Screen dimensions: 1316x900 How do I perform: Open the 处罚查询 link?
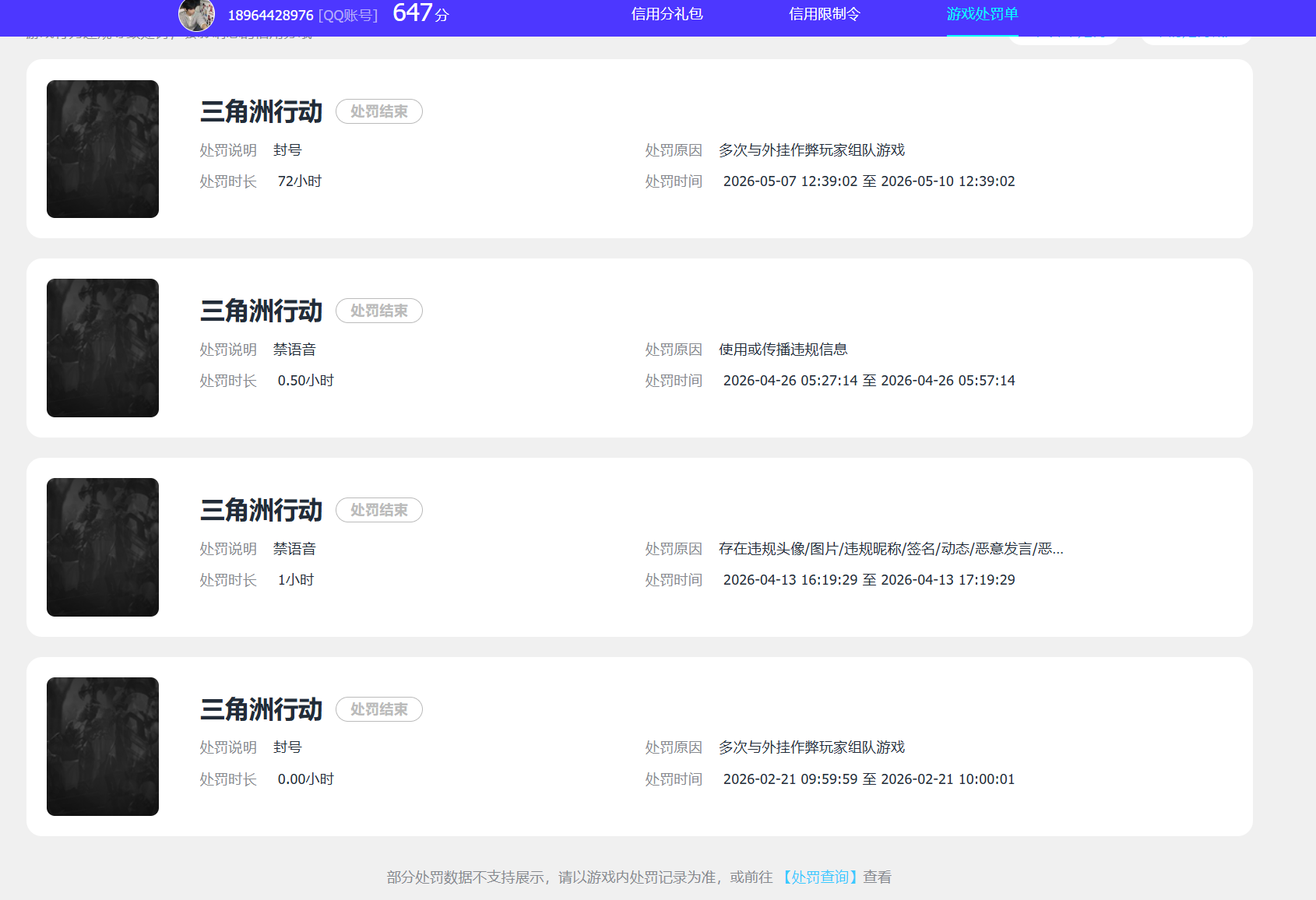[820, 877]
